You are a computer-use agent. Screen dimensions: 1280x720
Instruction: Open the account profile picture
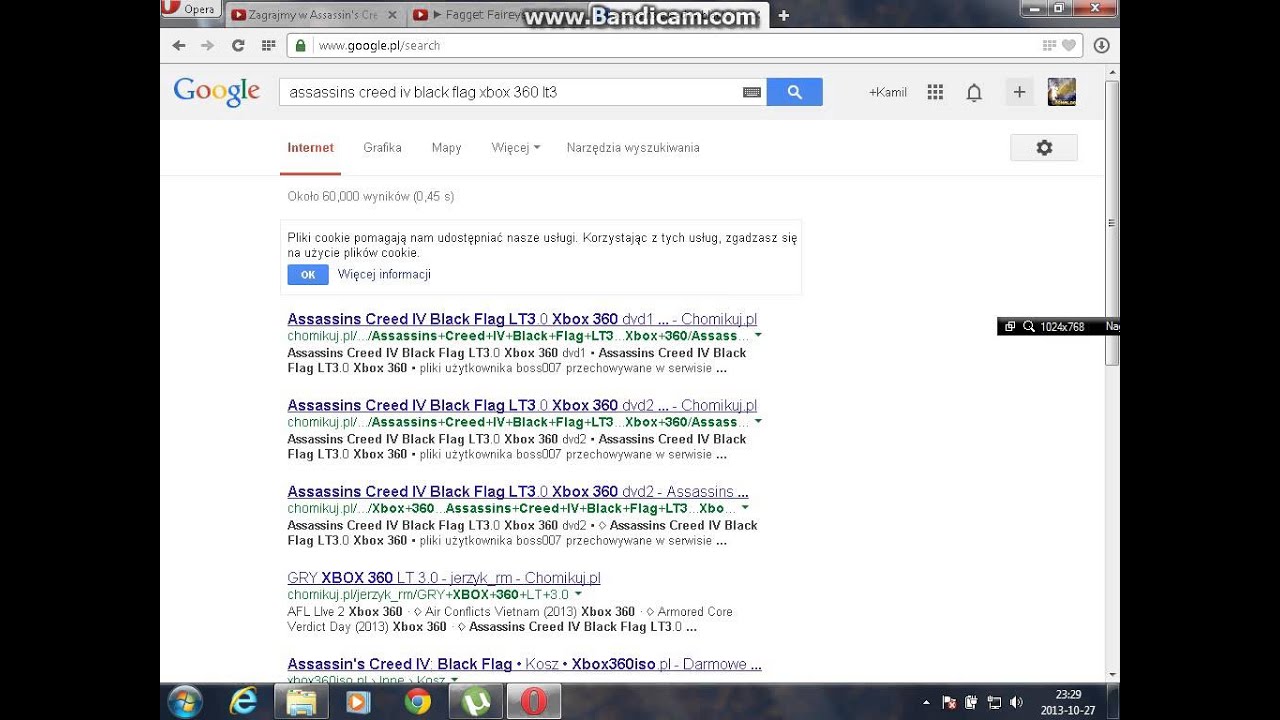click(x=1061, y=92)
